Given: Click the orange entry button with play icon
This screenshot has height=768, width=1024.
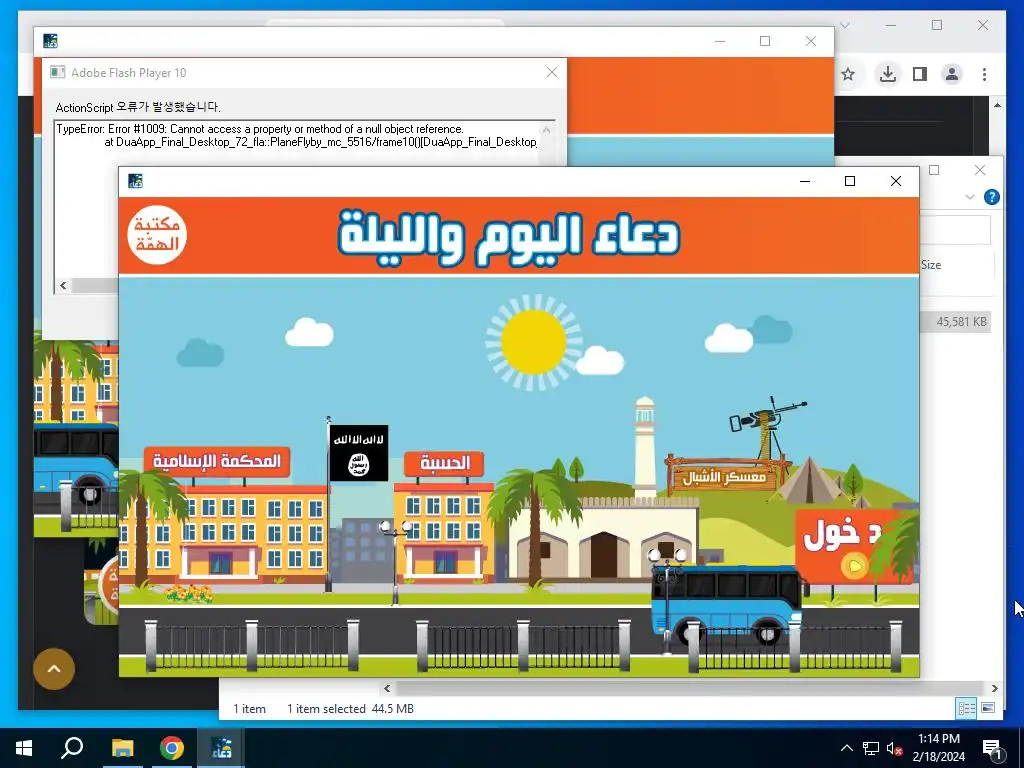Looking at the screenshot, I should tap(852, 546).
